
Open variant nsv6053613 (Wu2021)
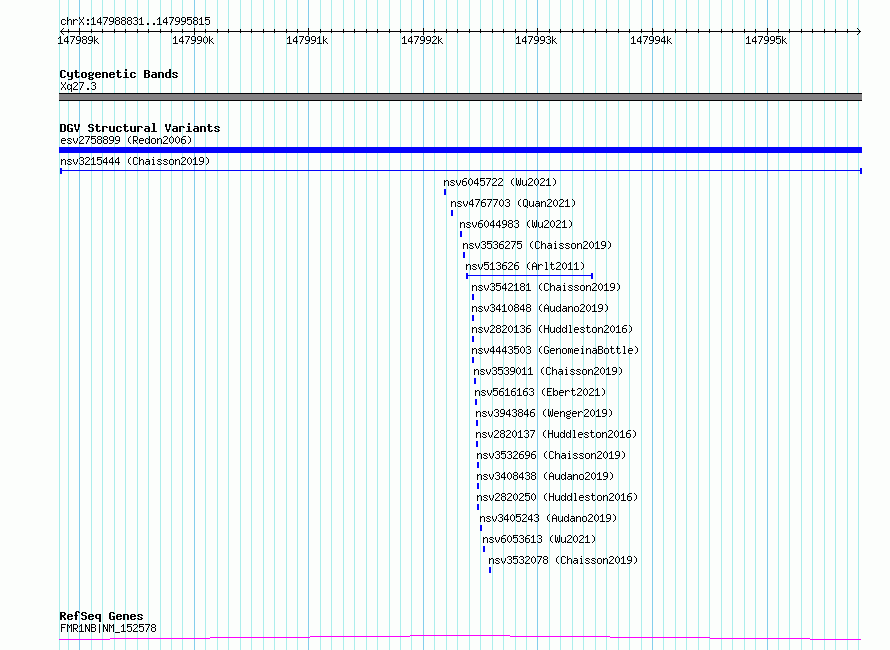(539, 539)
